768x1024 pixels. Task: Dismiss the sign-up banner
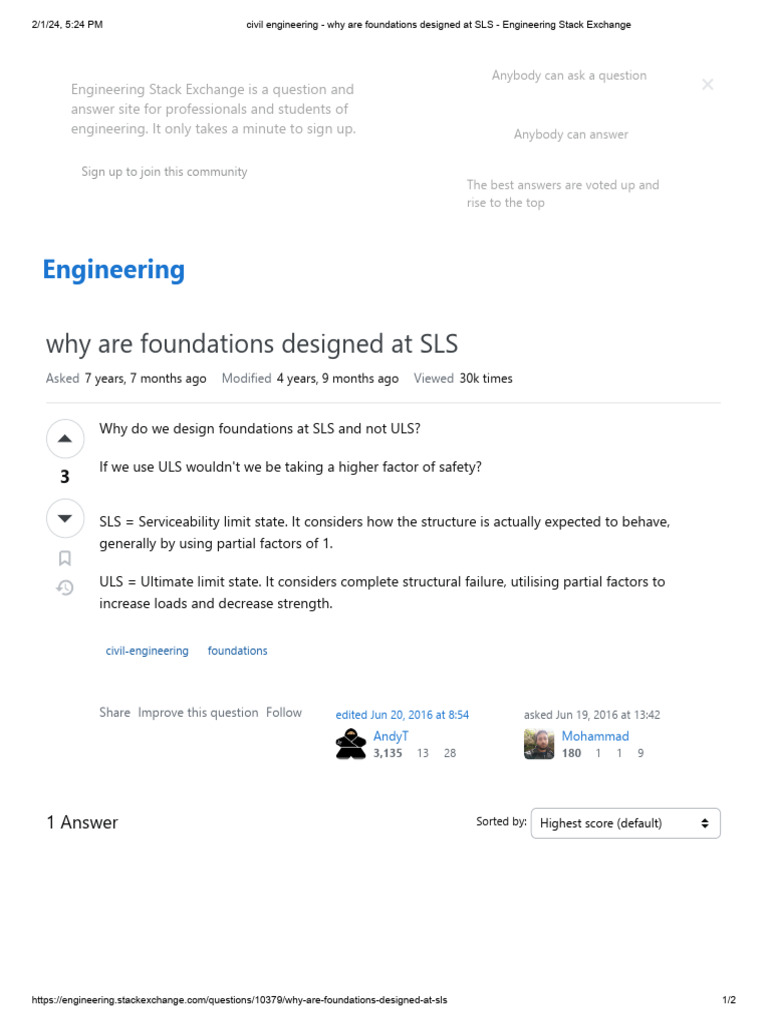pos(708,85)
